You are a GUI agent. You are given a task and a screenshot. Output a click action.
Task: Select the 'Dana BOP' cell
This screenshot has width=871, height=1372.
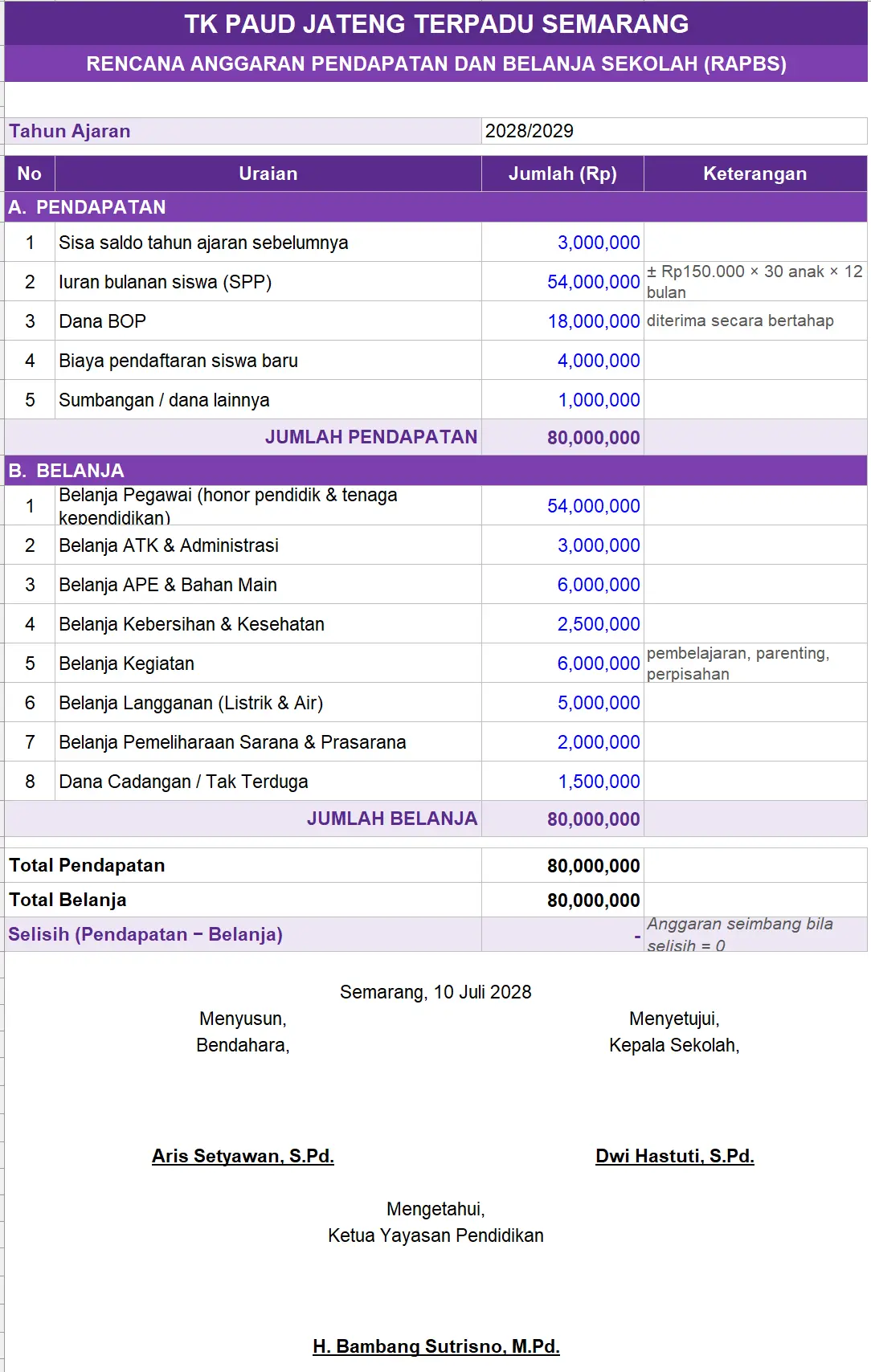[x=268, y=321]
